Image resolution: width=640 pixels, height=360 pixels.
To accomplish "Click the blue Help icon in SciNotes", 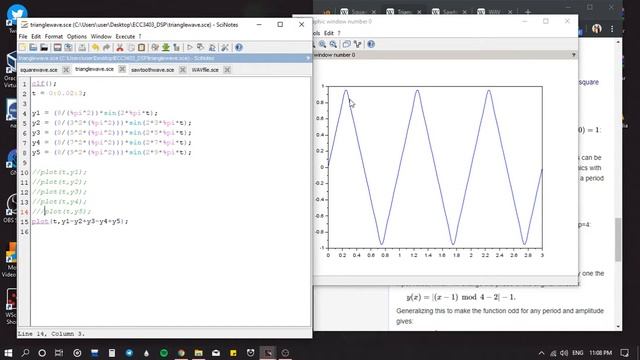I will tap(239, 47).
